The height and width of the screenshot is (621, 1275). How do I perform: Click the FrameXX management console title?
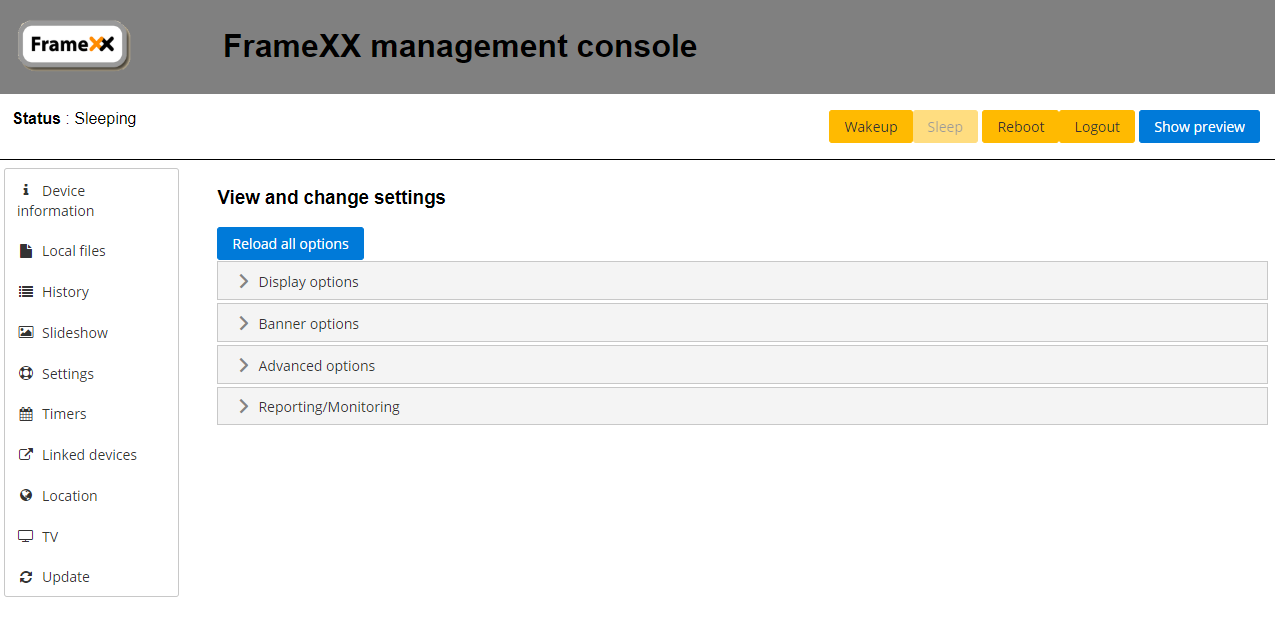click(x=460, y=46)
